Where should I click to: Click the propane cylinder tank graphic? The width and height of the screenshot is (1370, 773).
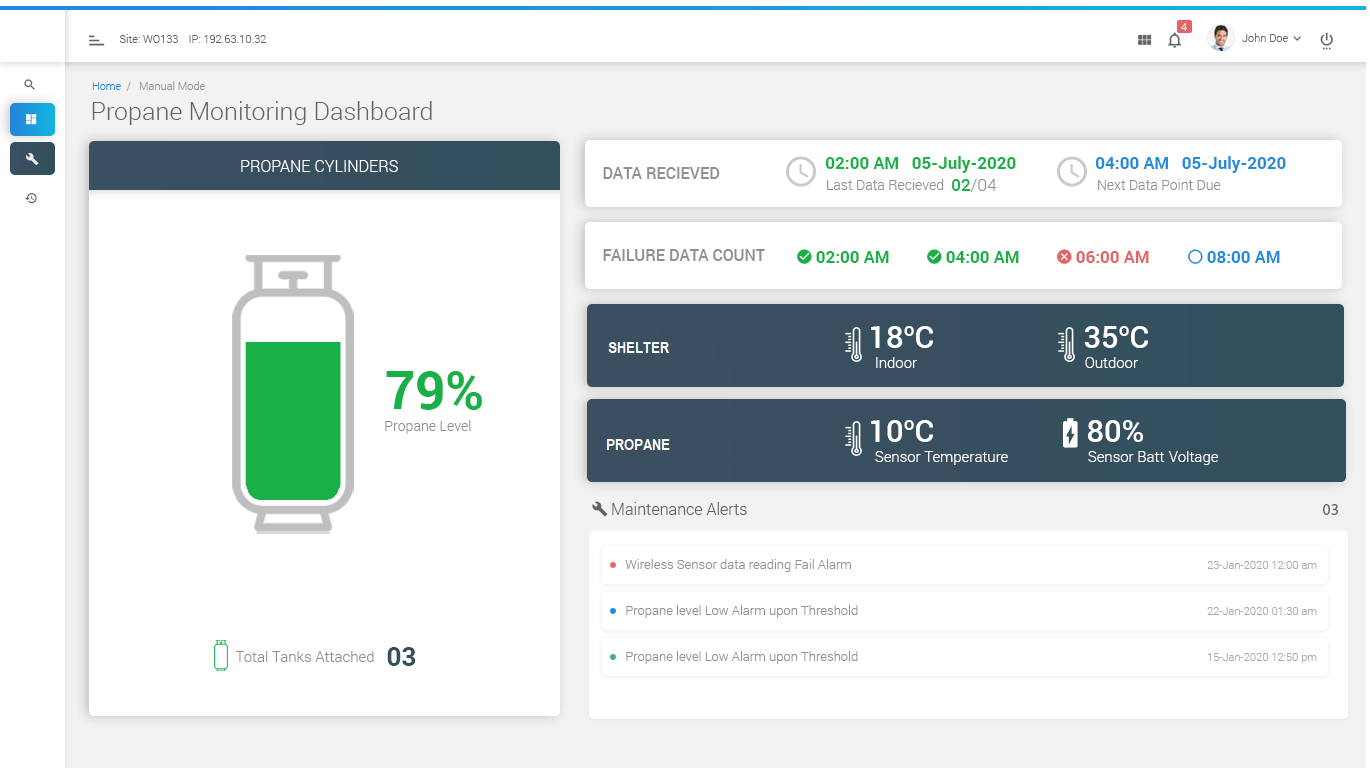pos(293,394)
